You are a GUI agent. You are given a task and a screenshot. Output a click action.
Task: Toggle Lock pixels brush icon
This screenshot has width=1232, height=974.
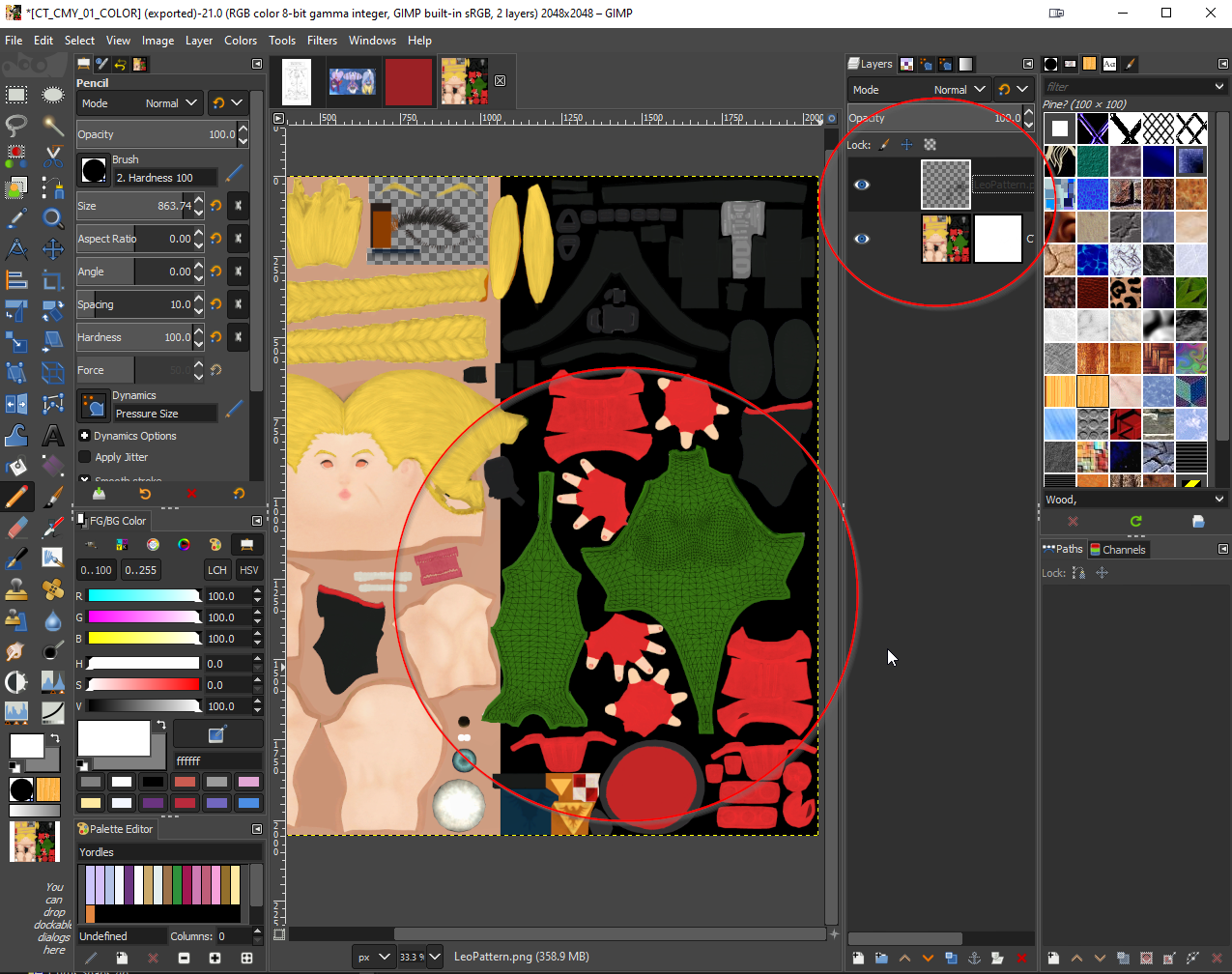click(x=883, y=145)
